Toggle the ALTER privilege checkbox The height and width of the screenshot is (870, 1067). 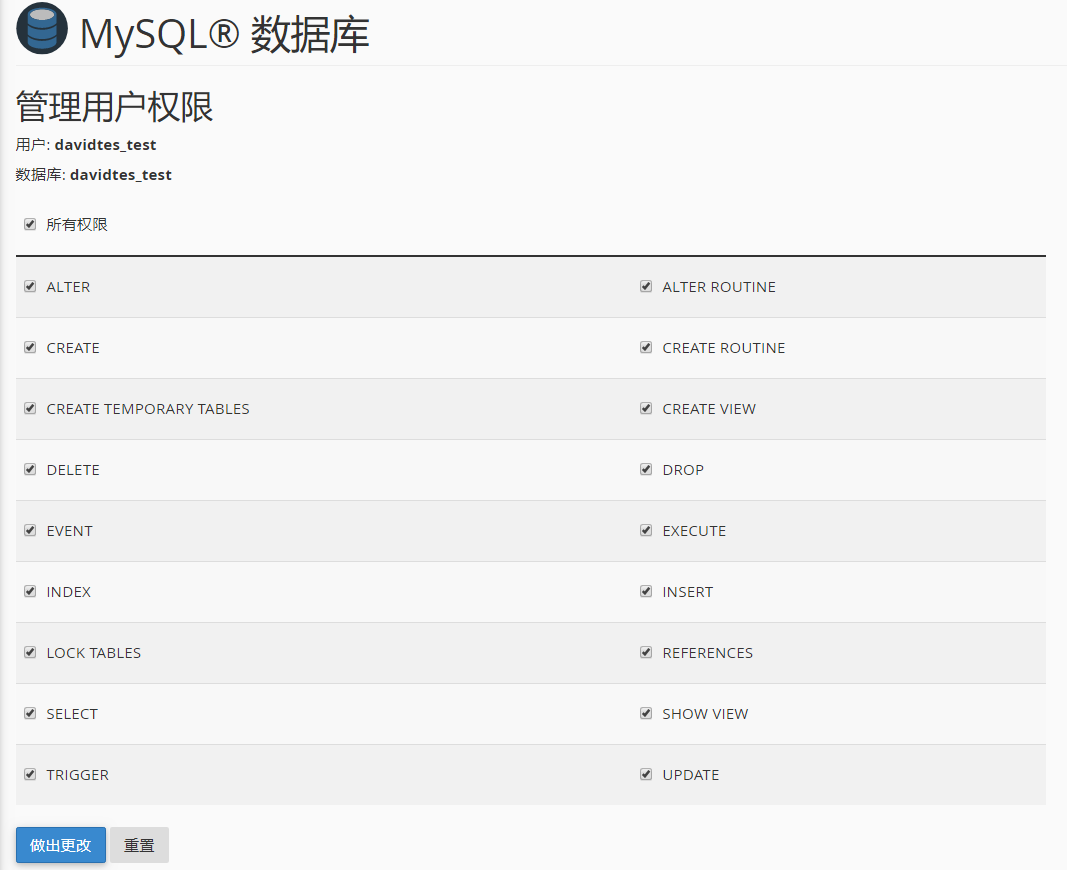[30, 286]
